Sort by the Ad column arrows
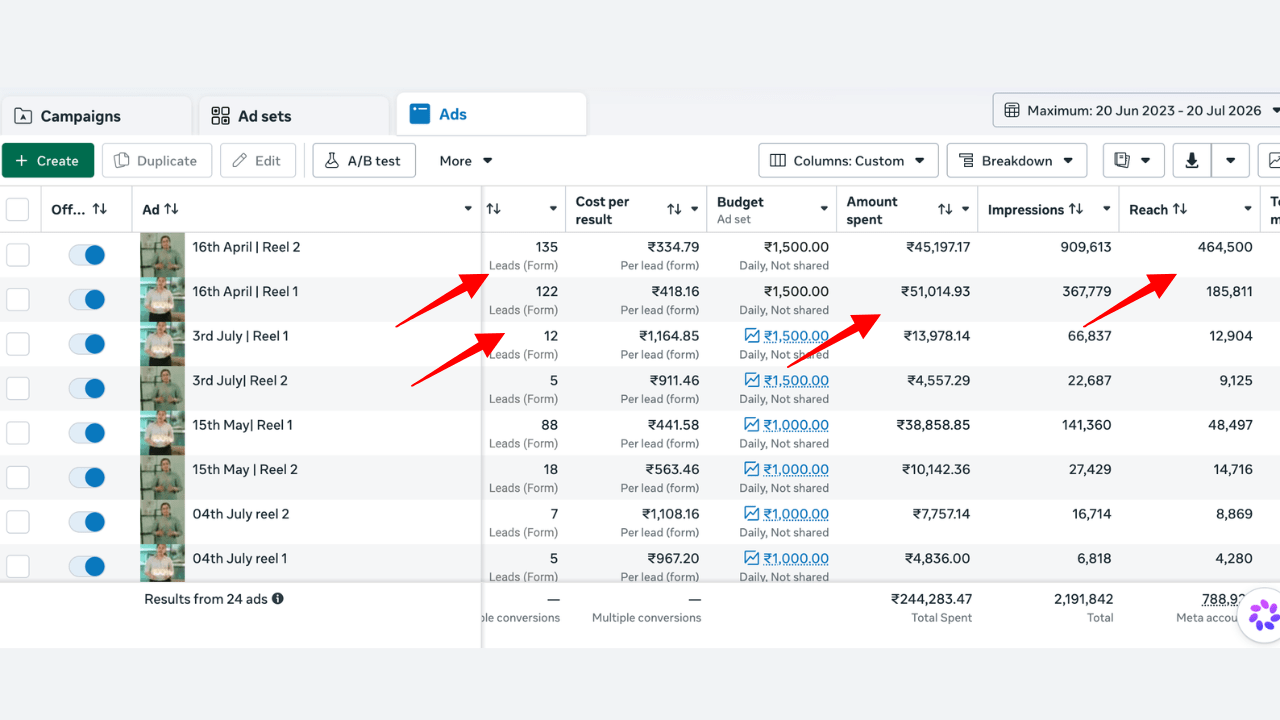This screenshot has width=1280, height=720. pyautogui.click(x=171, y=209)
